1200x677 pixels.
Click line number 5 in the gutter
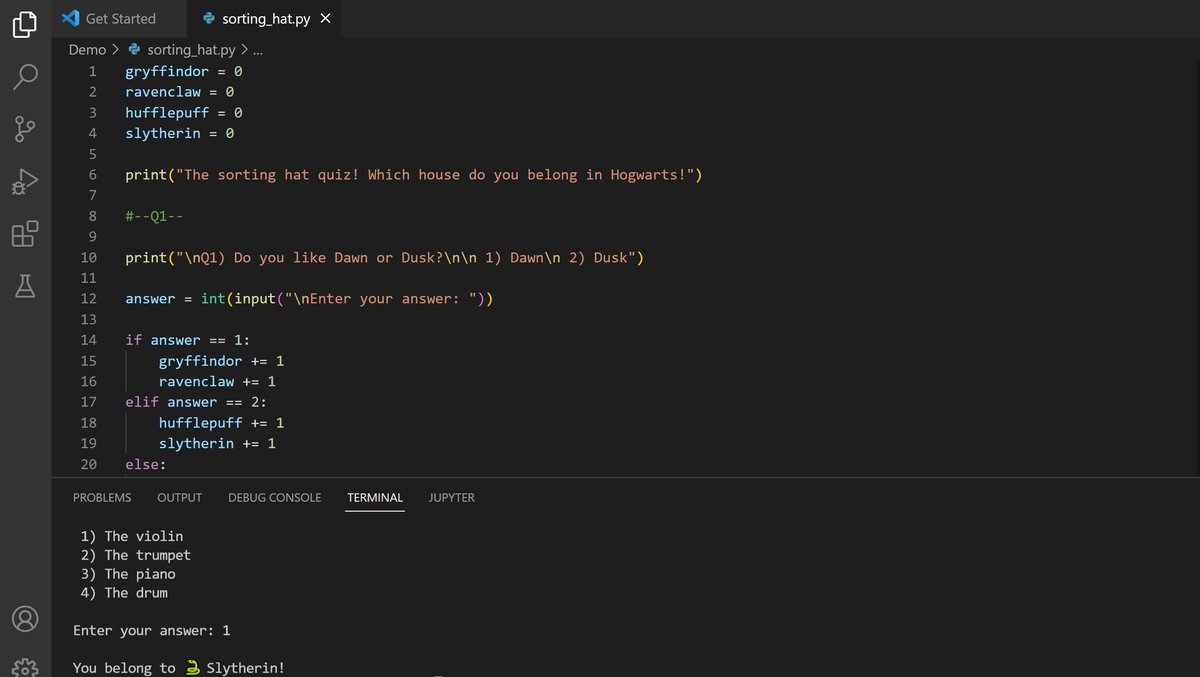92,154
